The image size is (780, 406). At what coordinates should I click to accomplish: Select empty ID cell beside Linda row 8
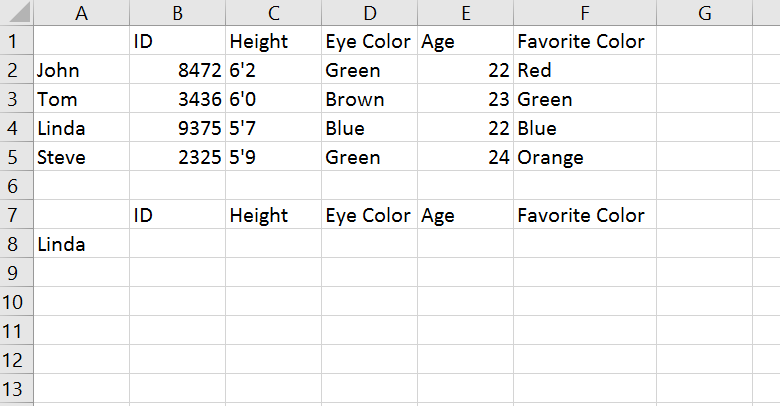(178, 244)
